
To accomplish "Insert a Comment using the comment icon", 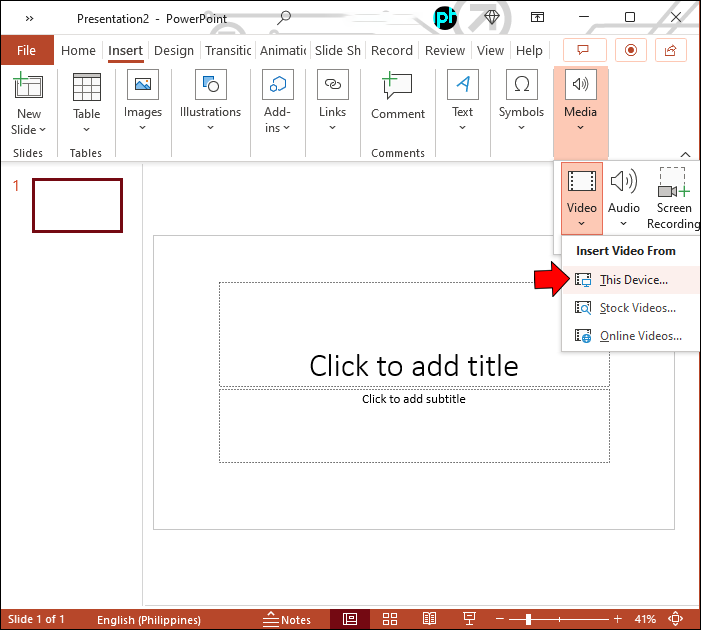I will [x=397, y=85].
